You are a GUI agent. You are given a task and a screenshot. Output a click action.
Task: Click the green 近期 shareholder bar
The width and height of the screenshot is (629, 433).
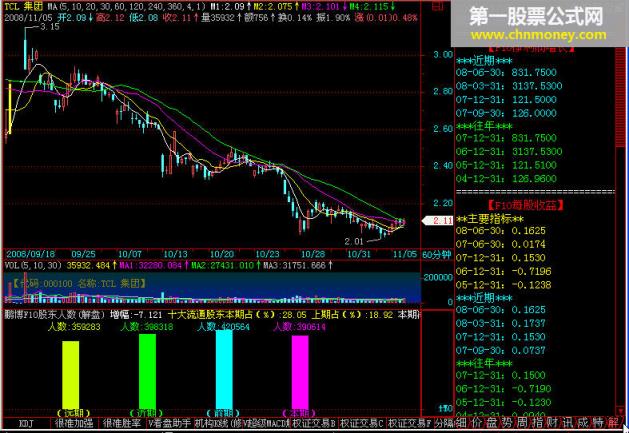point(147,371)
